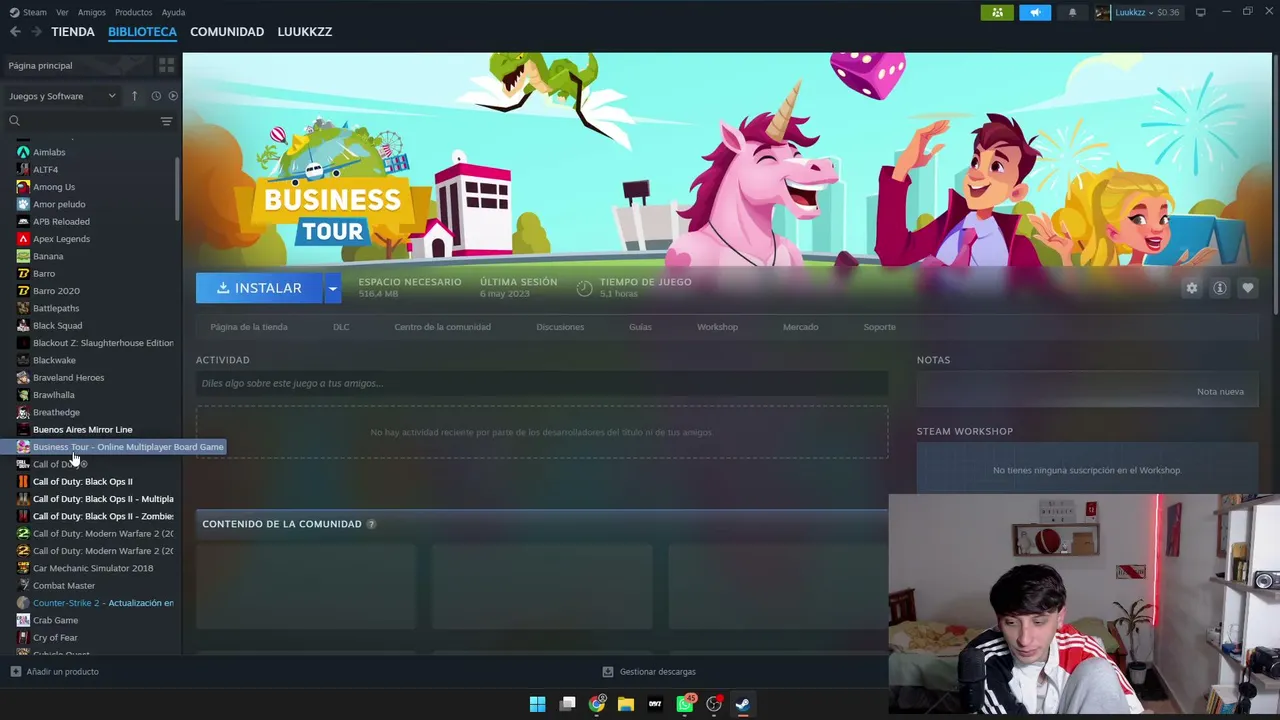This screenshot has height=720, width=1280.
Task: Show game info with the info icon
Action: pyautogui.click(x=1220, y=288)
